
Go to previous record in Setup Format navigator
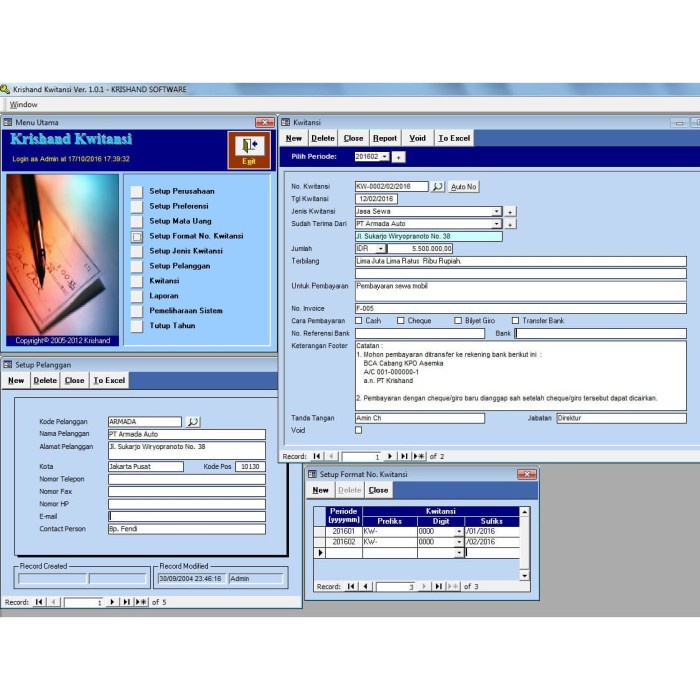(366, 587)
